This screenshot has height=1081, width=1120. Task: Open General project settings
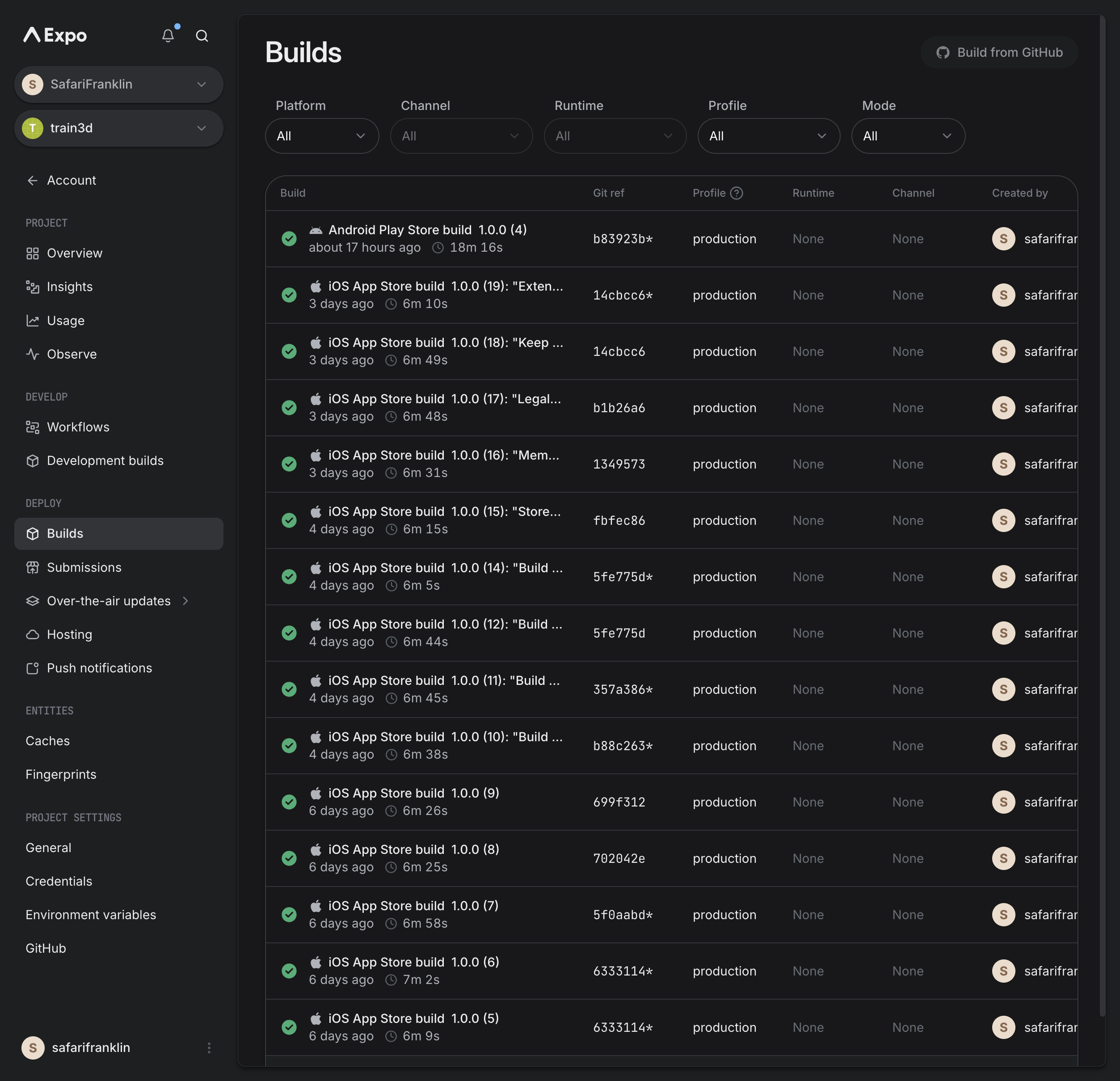pyautogui.click(x=49, y=849)
